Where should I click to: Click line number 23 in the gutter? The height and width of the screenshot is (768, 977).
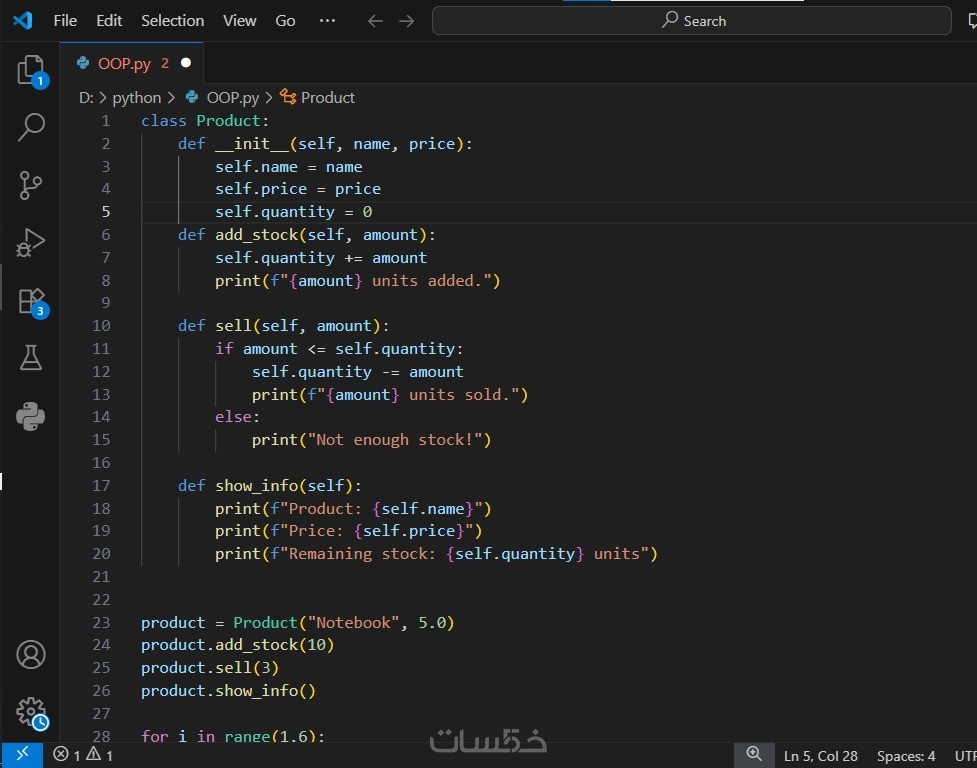click(x=102, y=622)
